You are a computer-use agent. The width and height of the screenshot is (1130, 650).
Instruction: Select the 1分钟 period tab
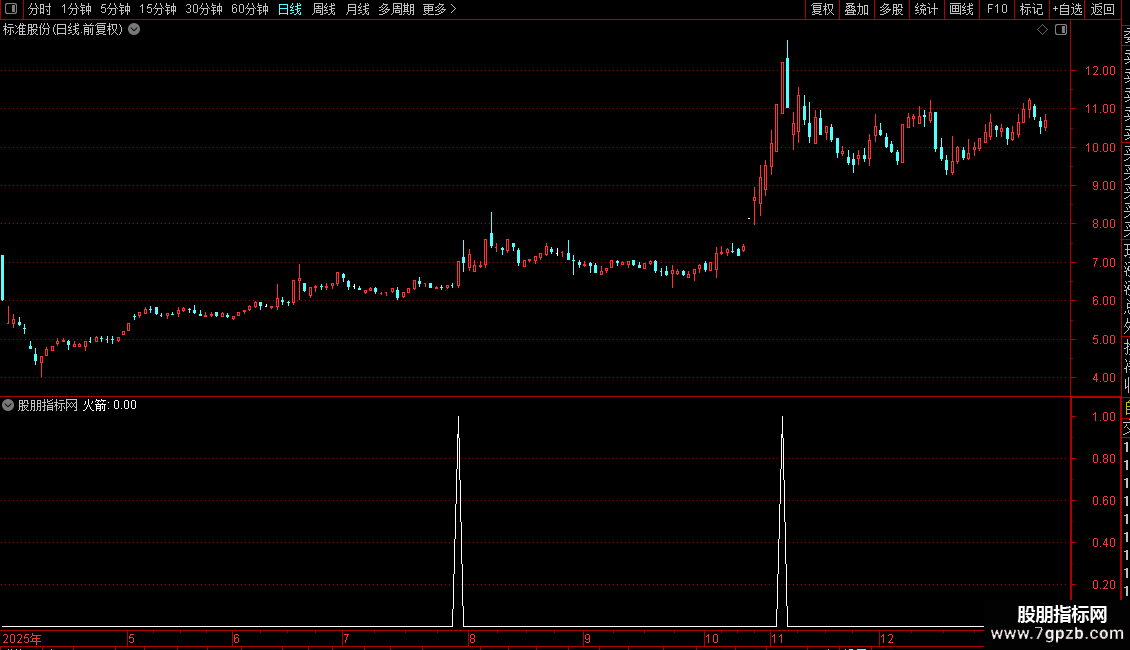point(76,9)
